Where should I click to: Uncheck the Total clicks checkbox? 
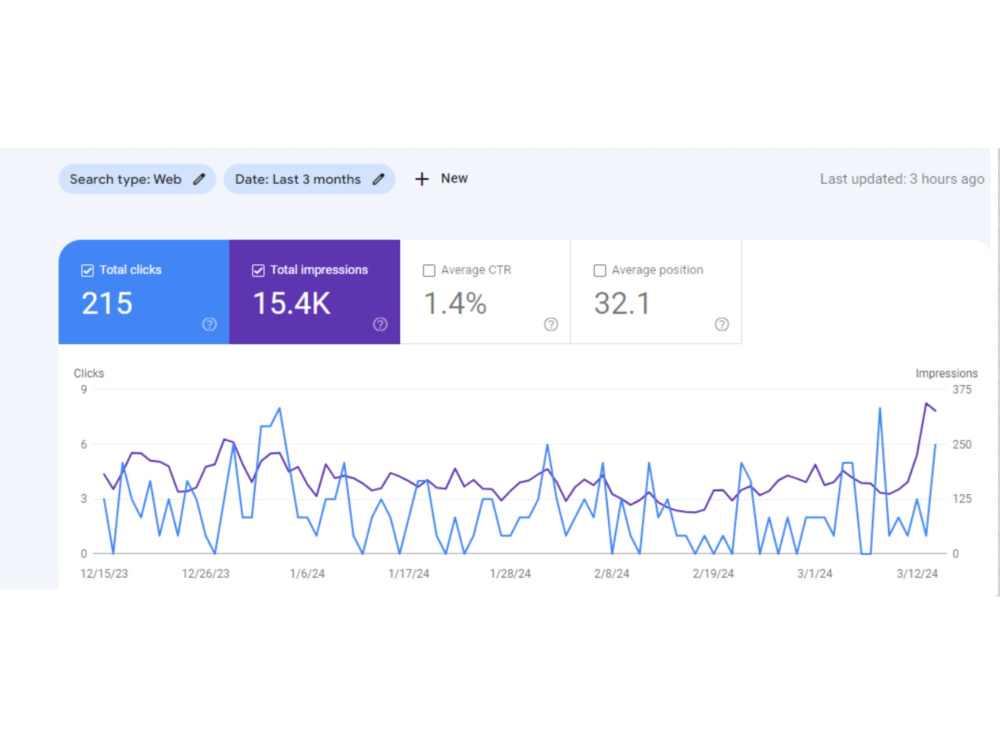point(87,270)
